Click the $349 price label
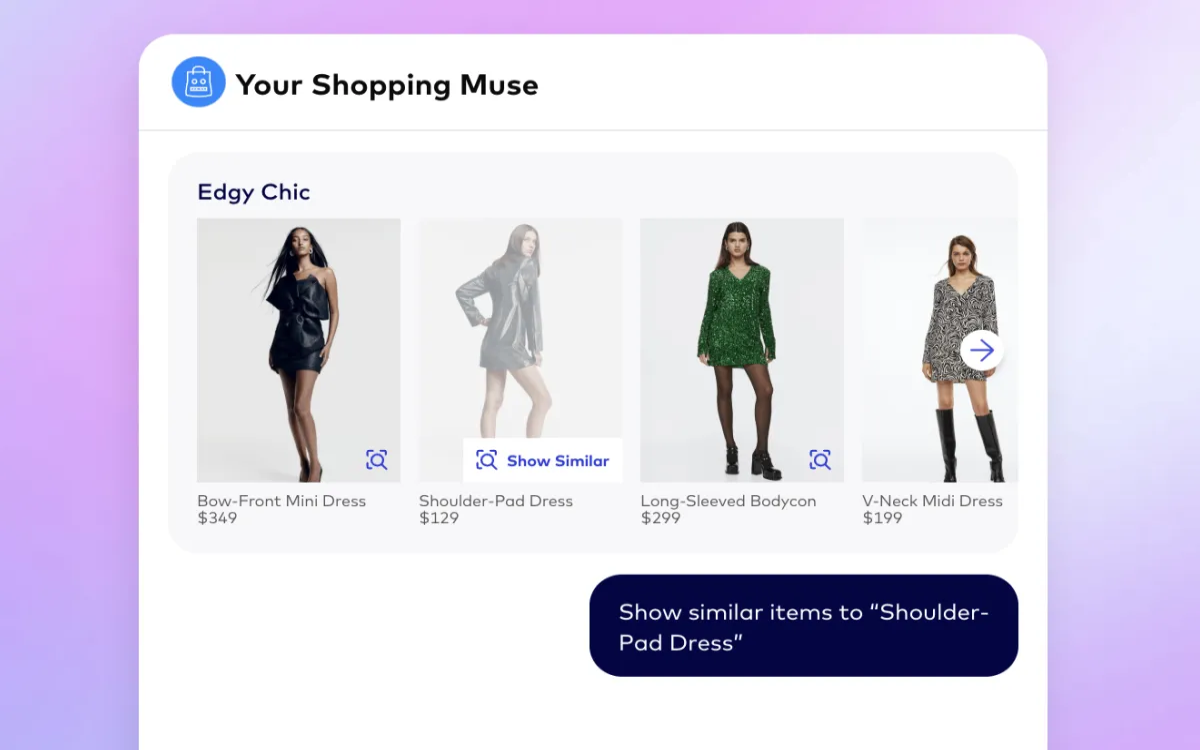 click(x=217, y=518)
